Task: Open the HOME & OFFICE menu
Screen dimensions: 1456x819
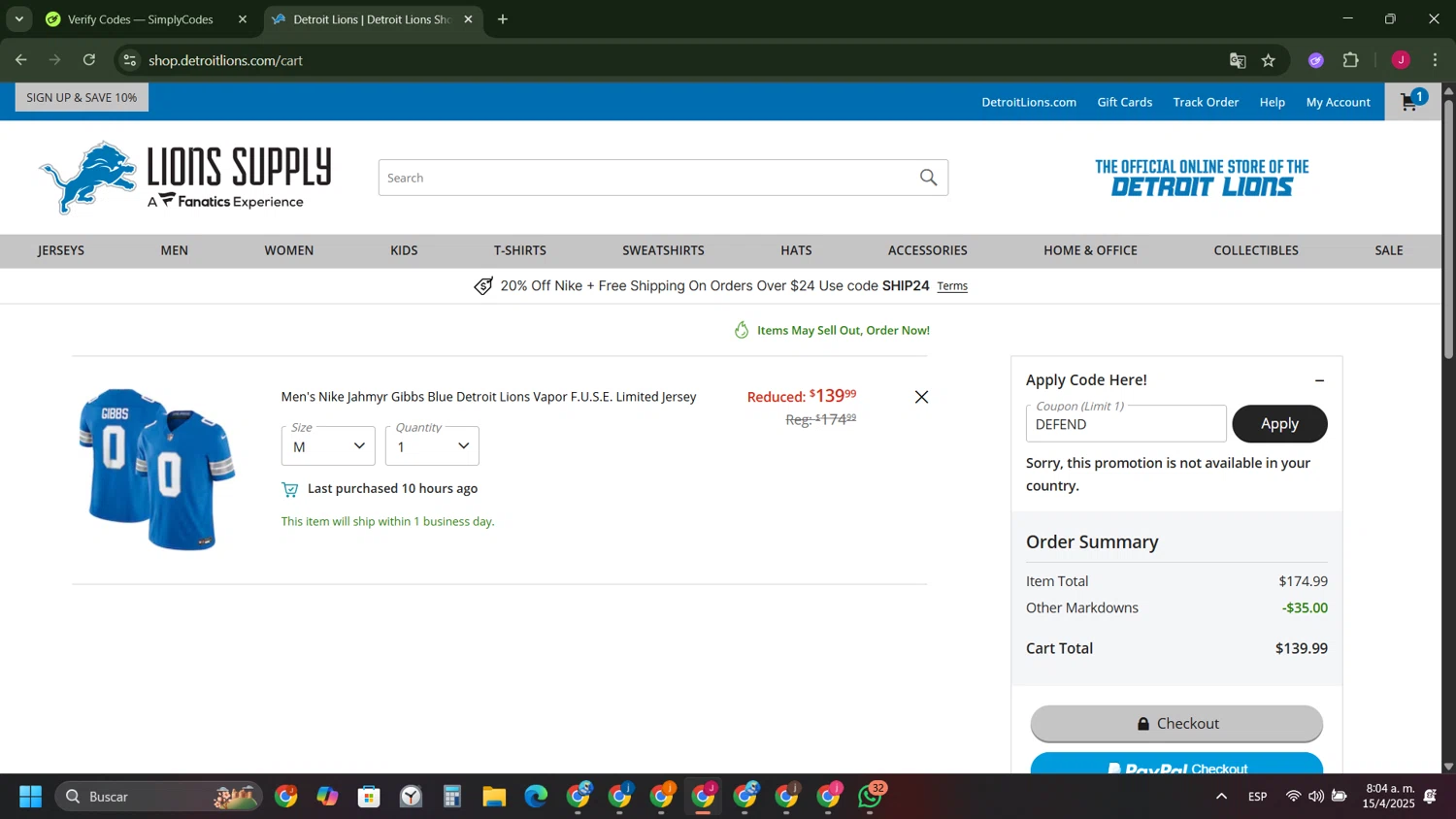Action: [1090, 250]
